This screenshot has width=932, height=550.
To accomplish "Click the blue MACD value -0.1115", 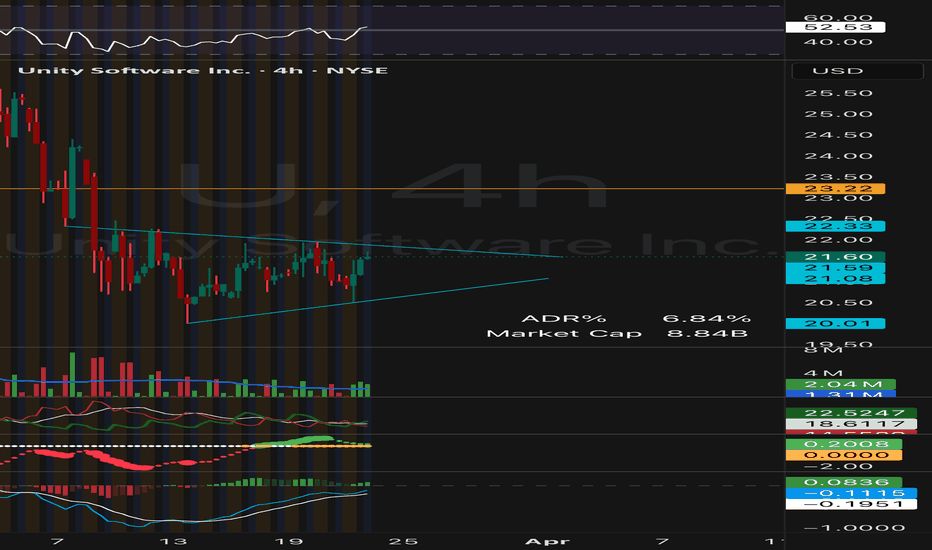I will [x=851, y=493].
